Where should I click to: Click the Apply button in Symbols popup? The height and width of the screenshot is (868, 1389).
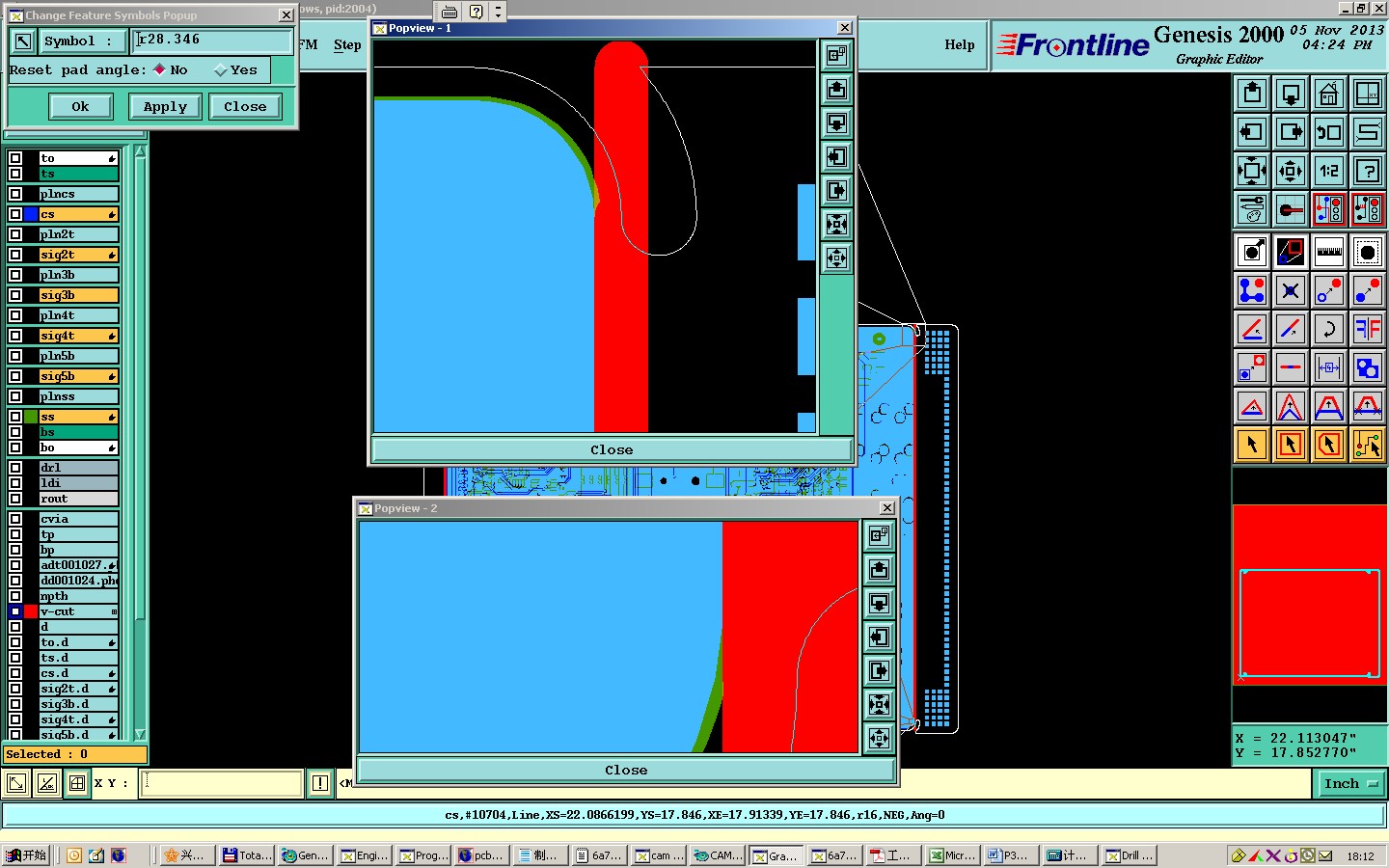pyautogui.click(x=165, y=106)
